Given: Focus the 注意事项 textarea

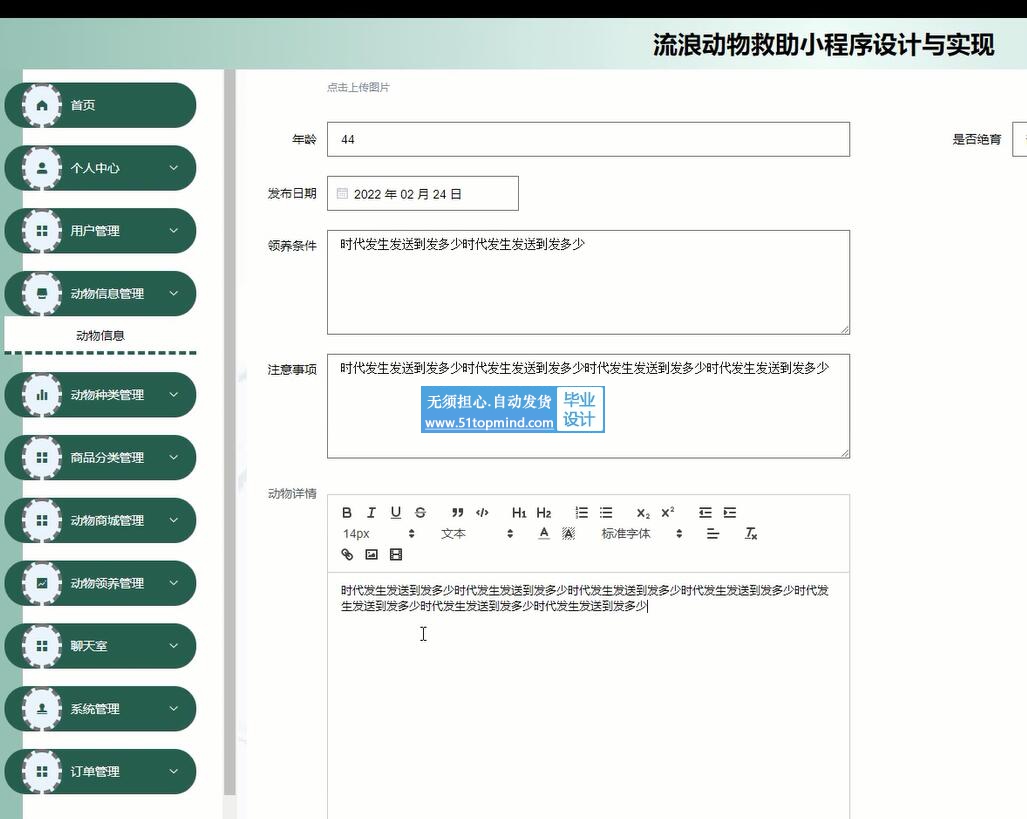Looking at the screenshot, I should 588,406.
